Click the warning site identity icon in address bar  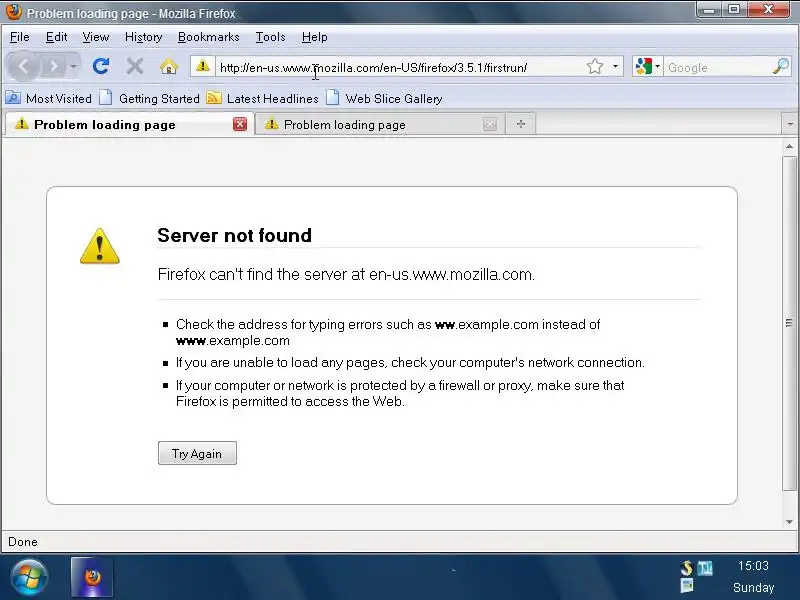click(x=203, y=66)
